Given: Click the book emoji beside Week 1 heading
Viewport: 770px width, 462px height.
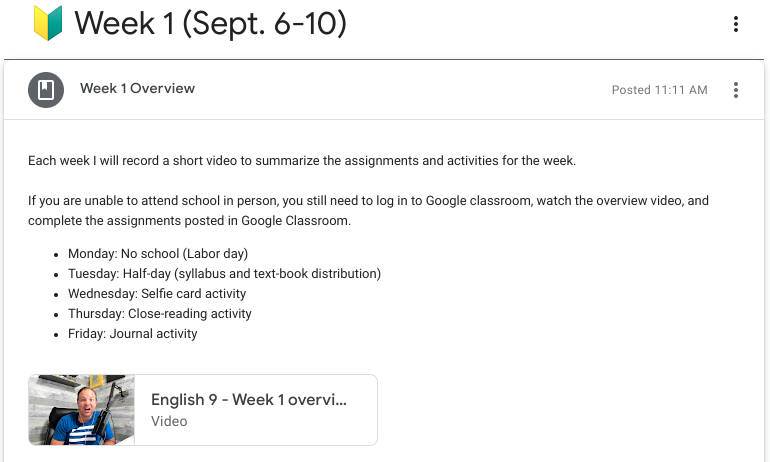Looking at the screenshot, I should [x=48, y=23].
